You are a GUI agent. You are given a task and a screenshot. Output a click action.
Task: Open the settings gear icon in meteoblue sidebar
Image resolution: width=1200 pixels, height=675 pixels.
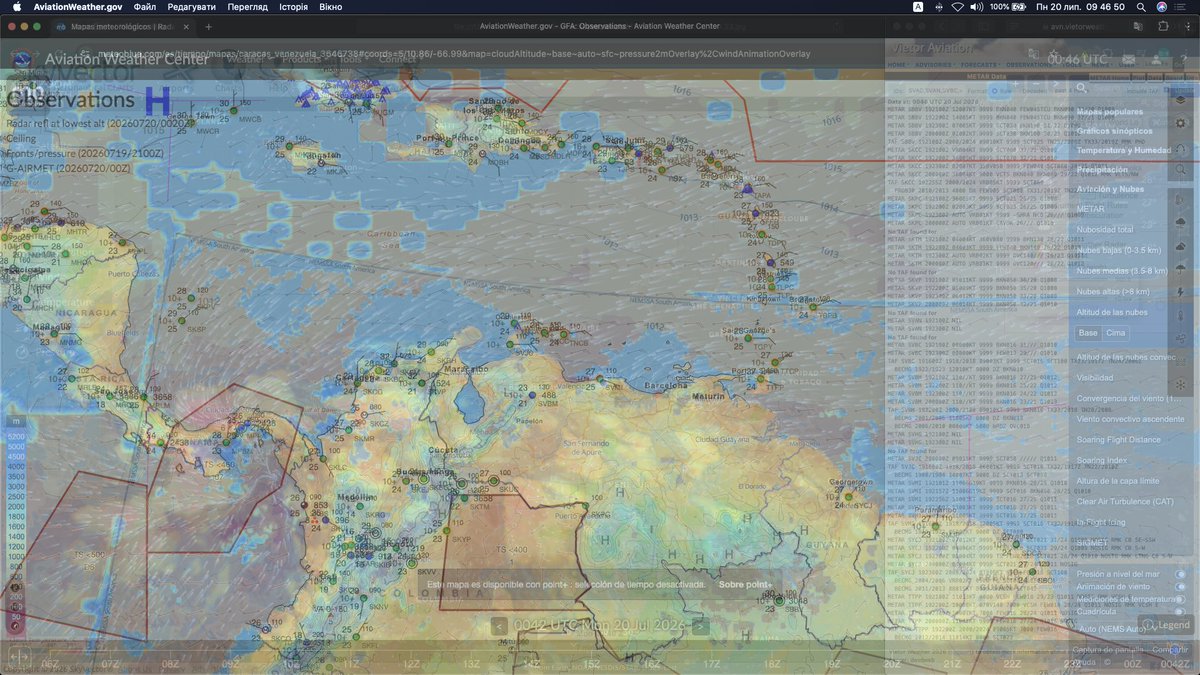[1181, 123]
